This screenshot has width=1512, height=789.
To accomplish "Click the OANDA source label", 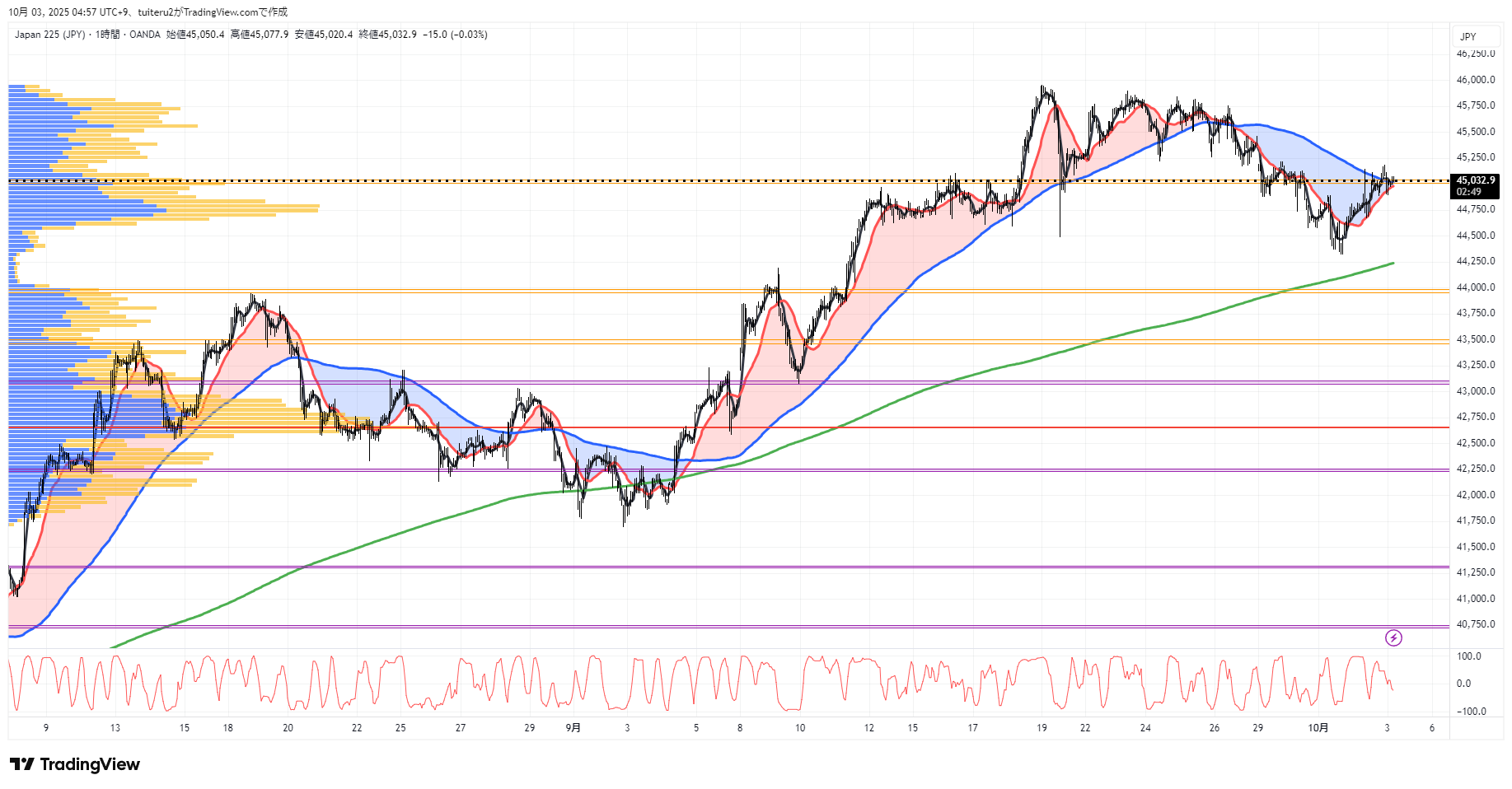I will click(x=145, y=35).
